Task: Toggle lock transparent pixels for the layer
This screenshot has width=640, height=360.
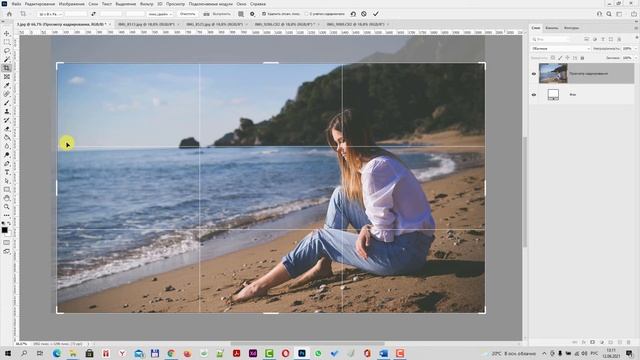Action: [553, 58]
